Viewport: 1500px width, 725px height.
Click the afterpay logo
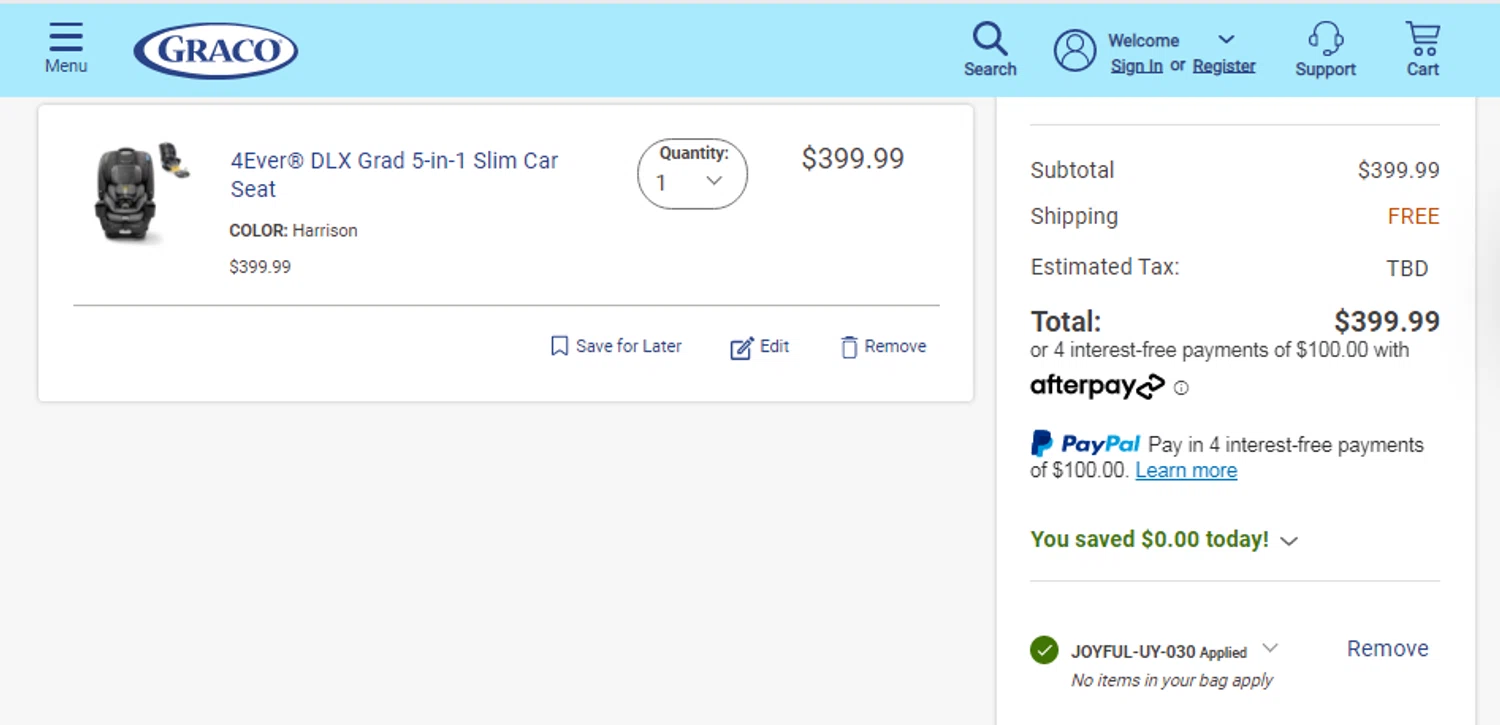[1097, 386]
